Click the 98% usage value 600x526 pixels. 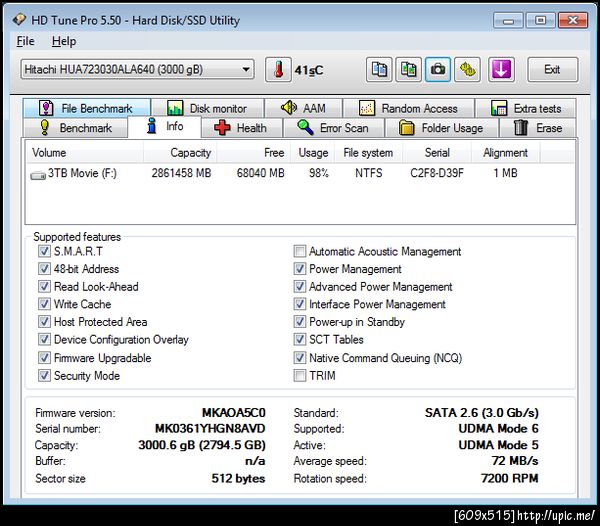click(x=319, y=173)
